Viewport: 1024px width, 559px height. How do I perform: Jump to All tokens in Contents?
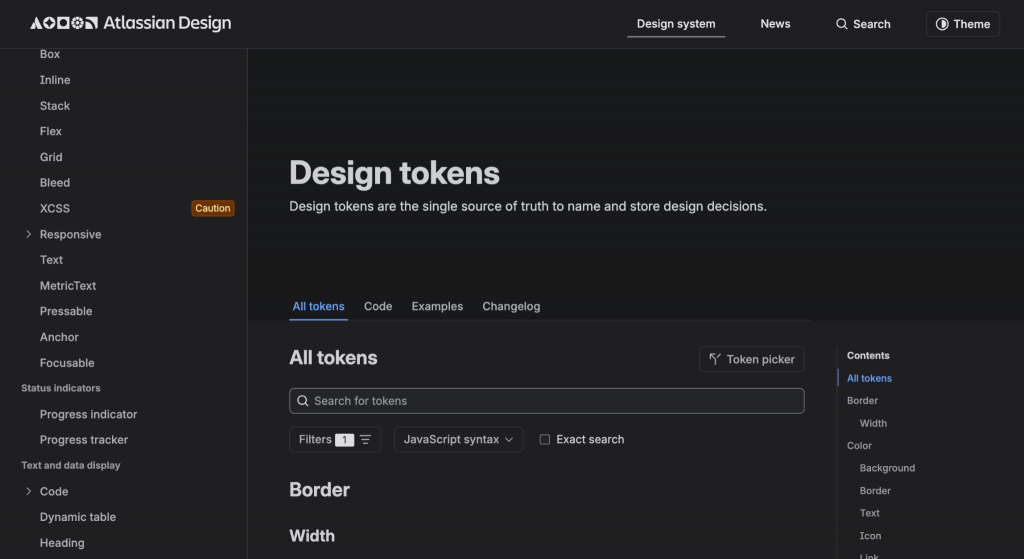(x=869, y=378)
